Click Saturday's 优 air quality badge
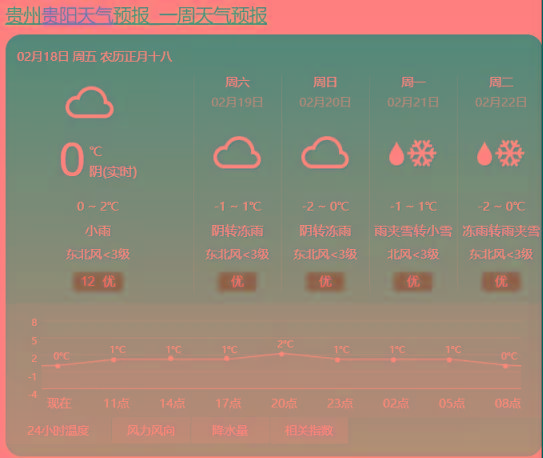 [x=237, y=281]
